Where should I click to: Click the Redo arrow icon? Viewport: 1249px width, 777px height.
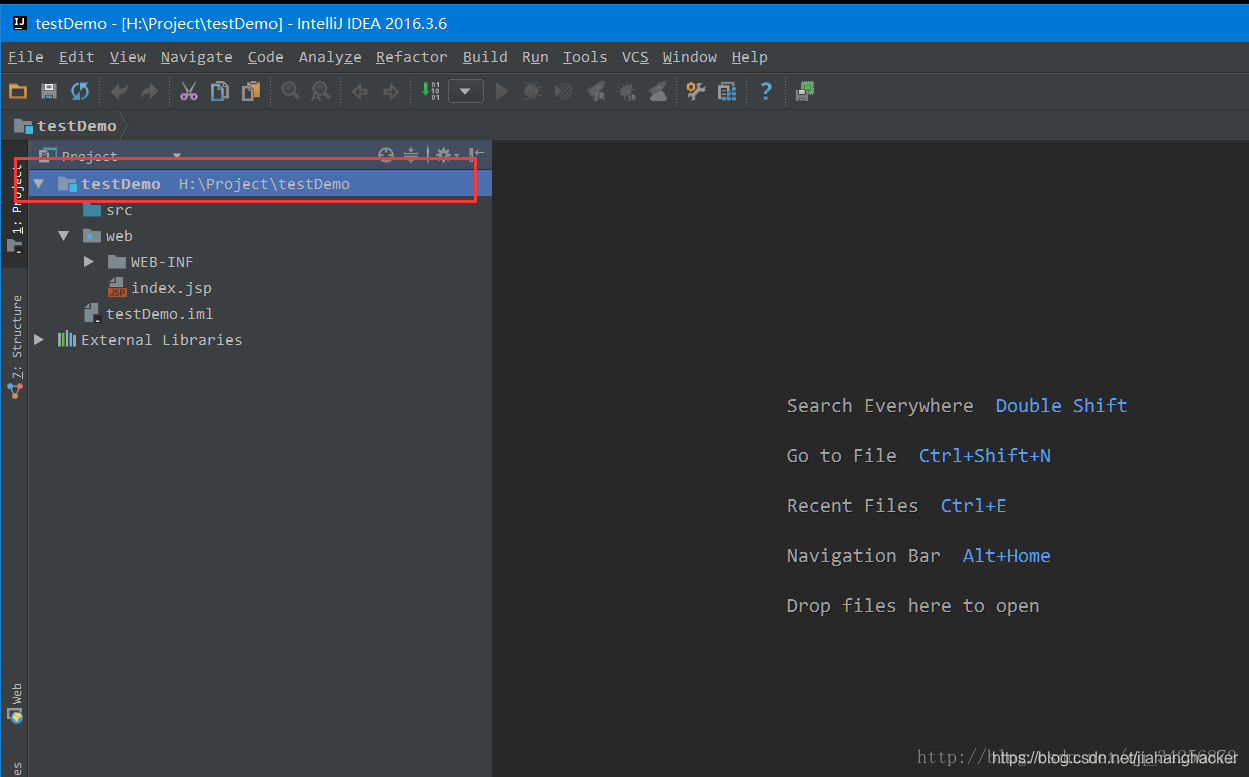coord(149,91)
